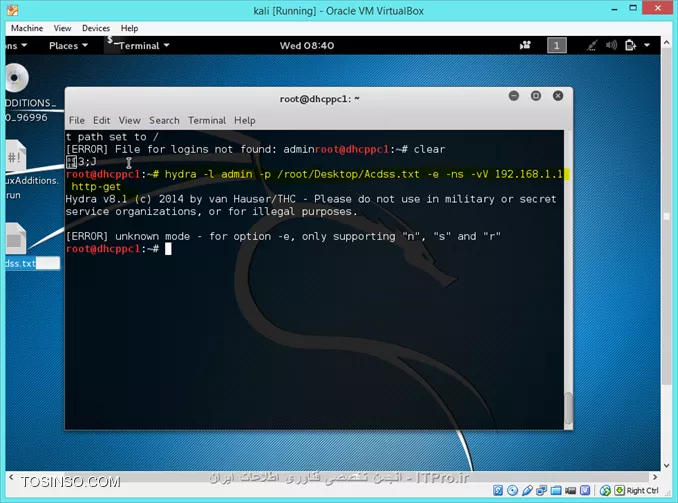Open the terminal Help menu

tap(245, 120)
